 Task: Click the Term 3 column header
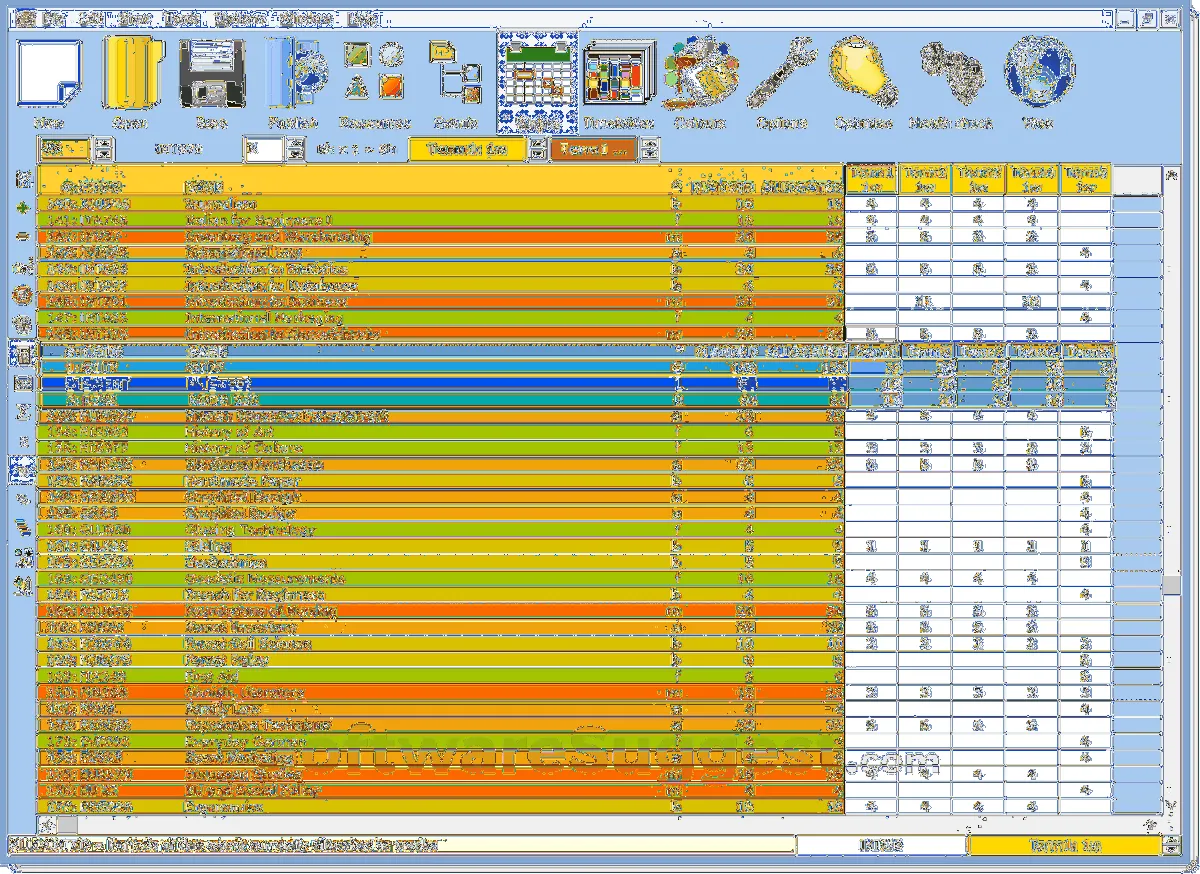tap(978, 180)
